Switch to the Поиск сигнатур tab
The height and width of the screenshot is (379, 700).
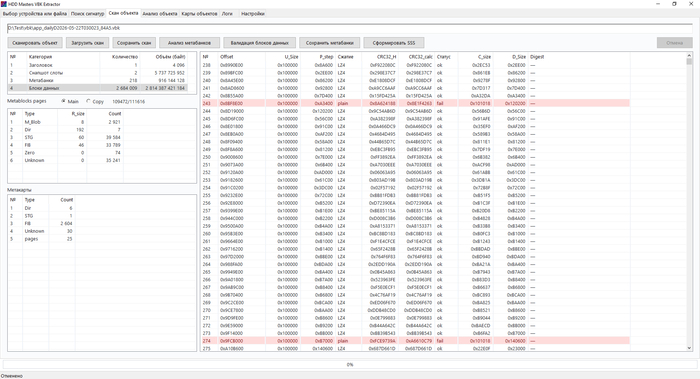[88, 14]
